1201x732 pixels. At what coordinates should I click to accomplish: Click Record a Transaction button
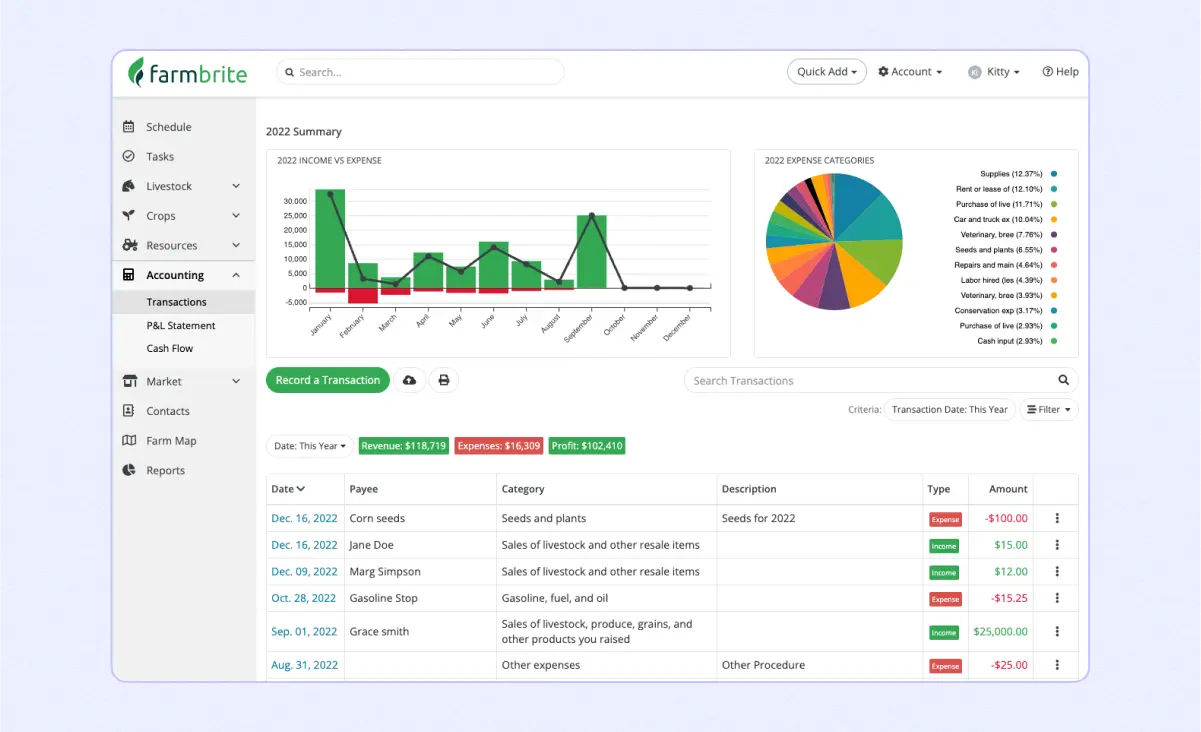pos(328,380)
